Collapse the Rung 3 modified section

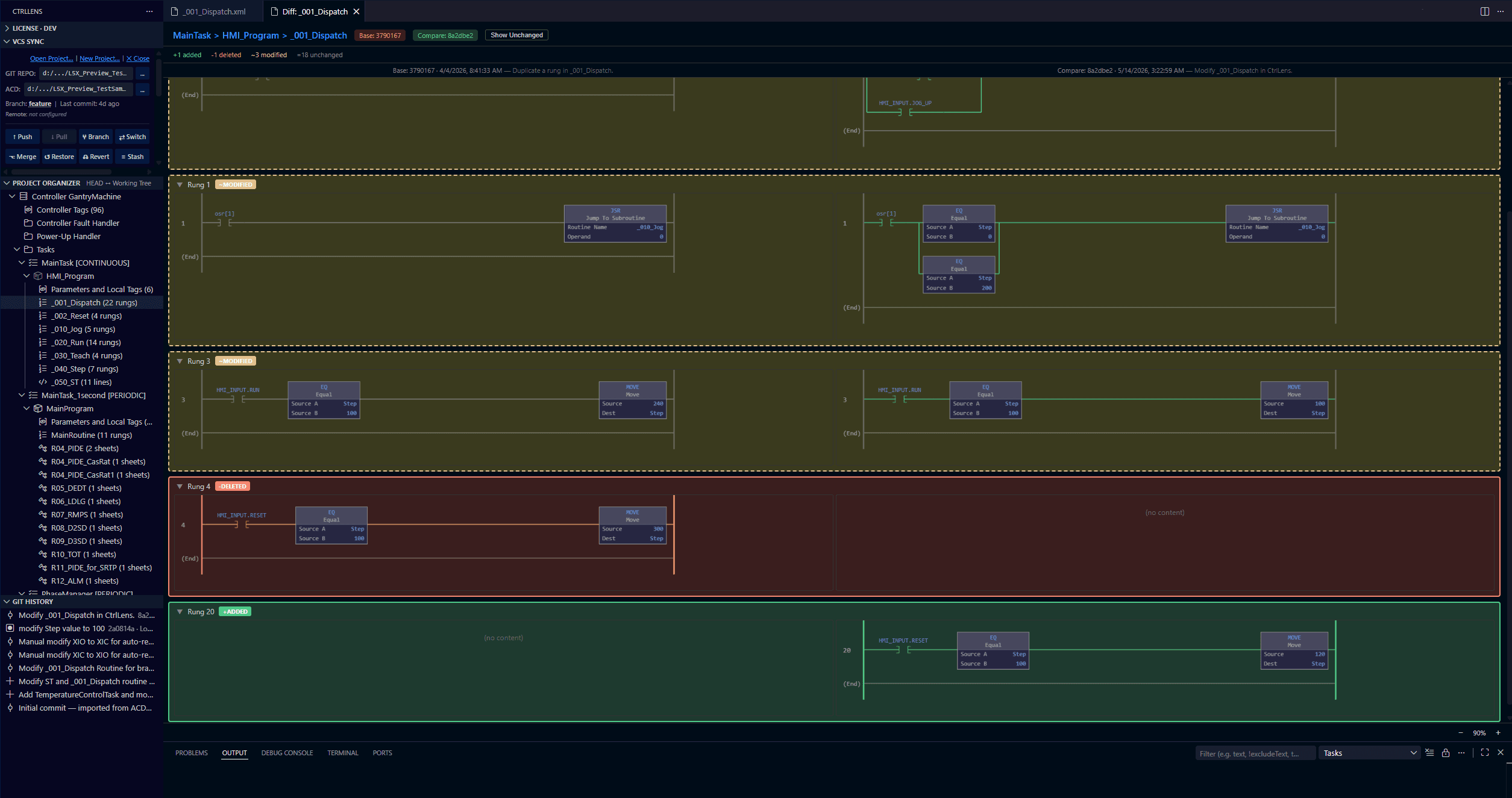click(x=180, y=361)
